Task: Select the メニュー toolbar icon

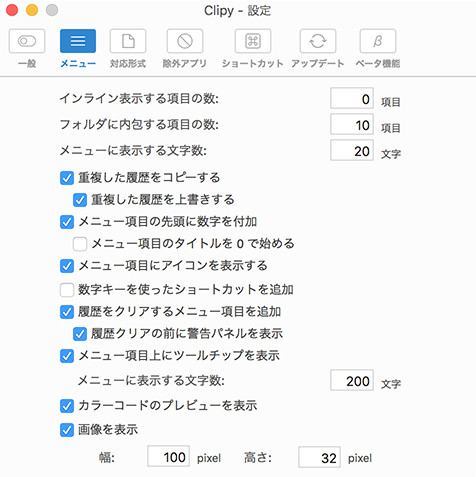Action: [x=78, y=41]
